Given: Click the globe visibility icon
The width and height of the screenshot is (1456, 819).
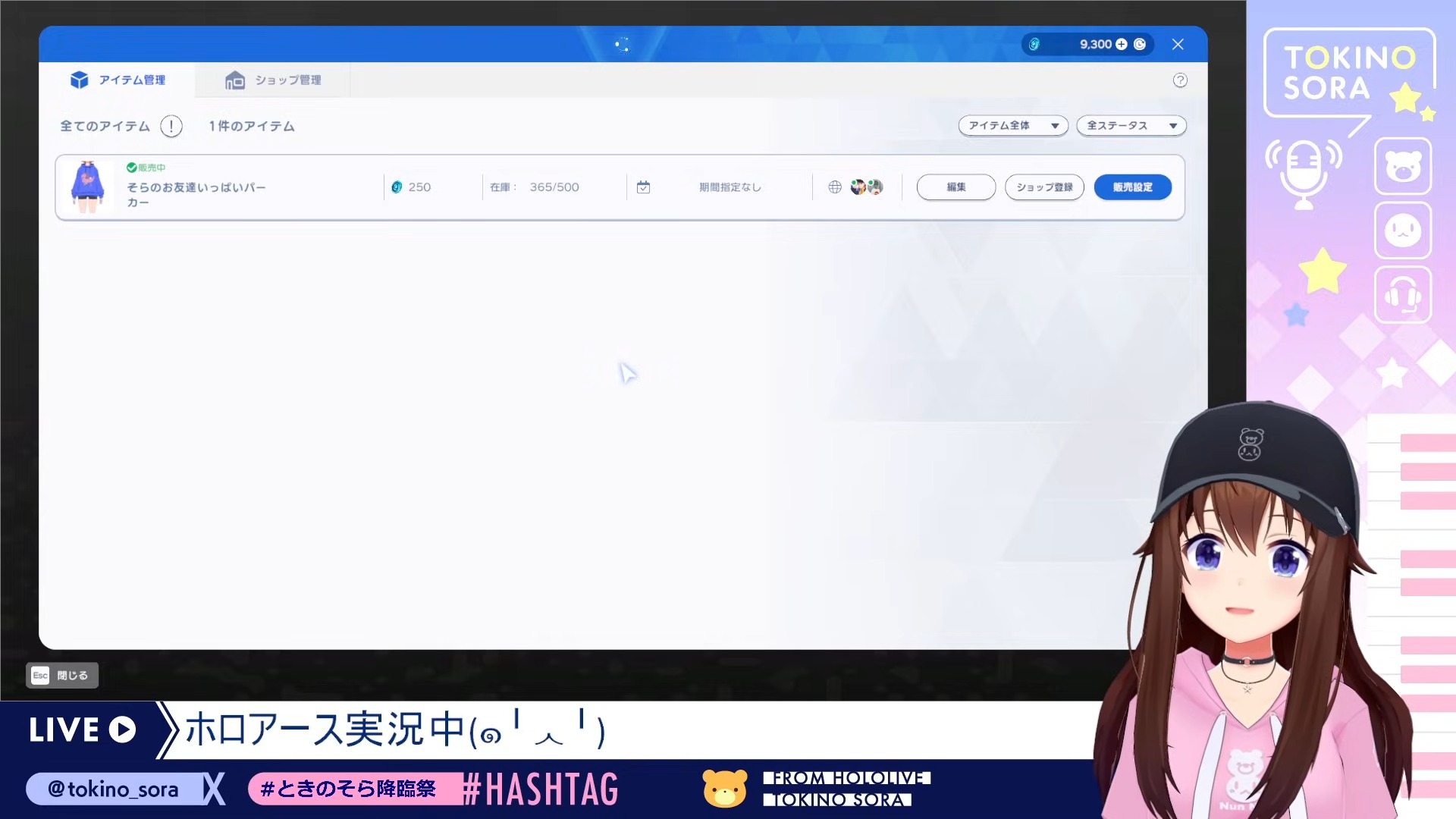Looking at the screenshot, I should (x=835, y=187).
